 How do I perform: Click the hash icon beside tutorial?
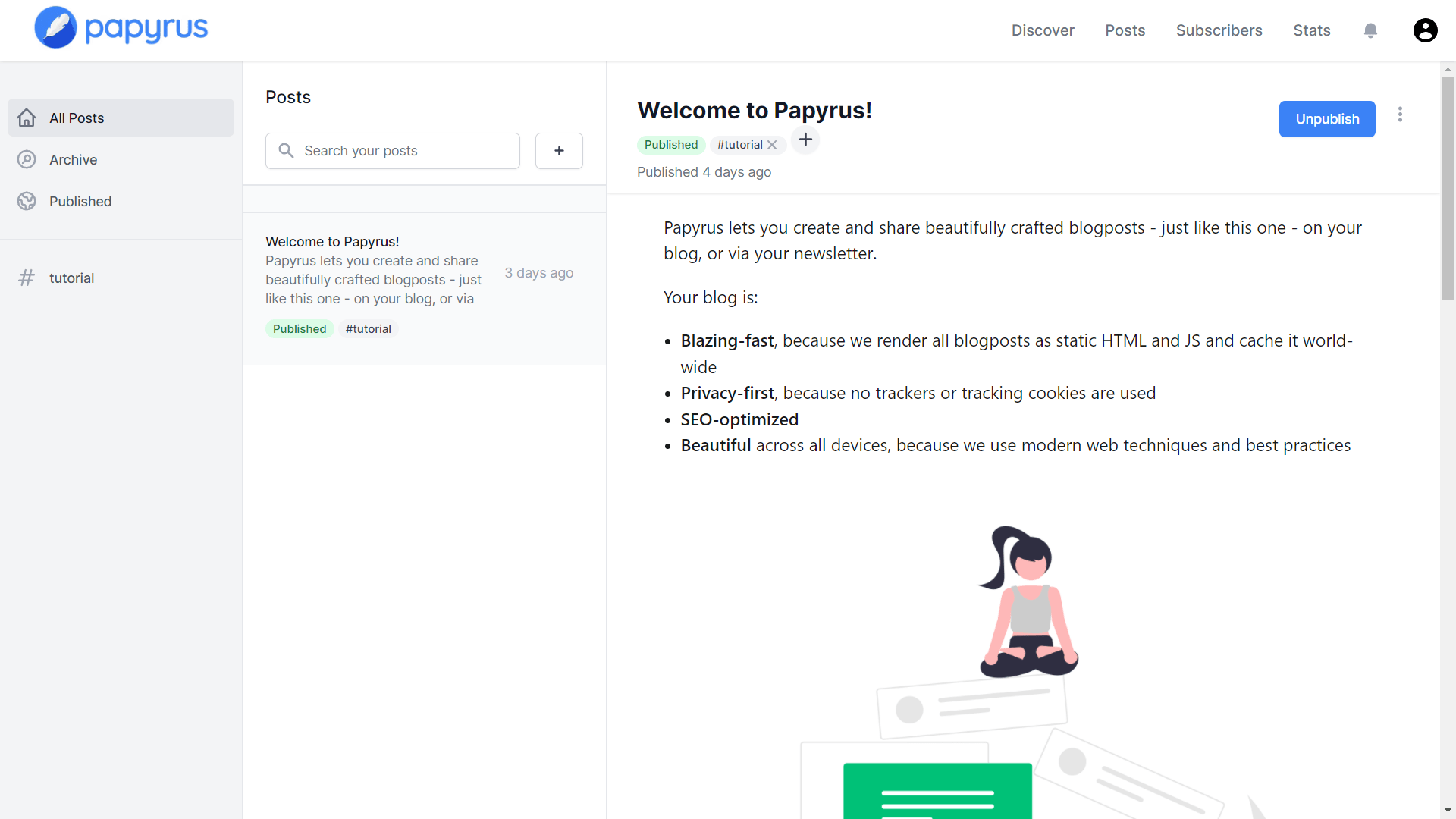27,278
